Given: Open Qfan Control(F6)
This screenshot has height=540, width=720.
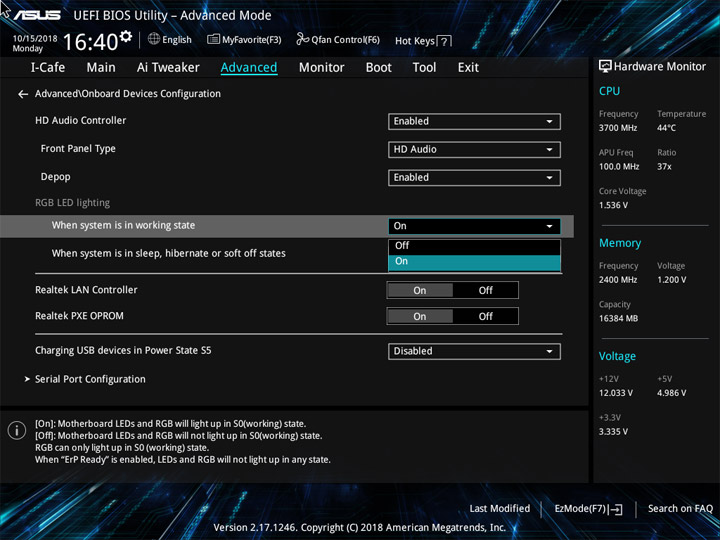Looking at the screenshot, I should 338,40.
